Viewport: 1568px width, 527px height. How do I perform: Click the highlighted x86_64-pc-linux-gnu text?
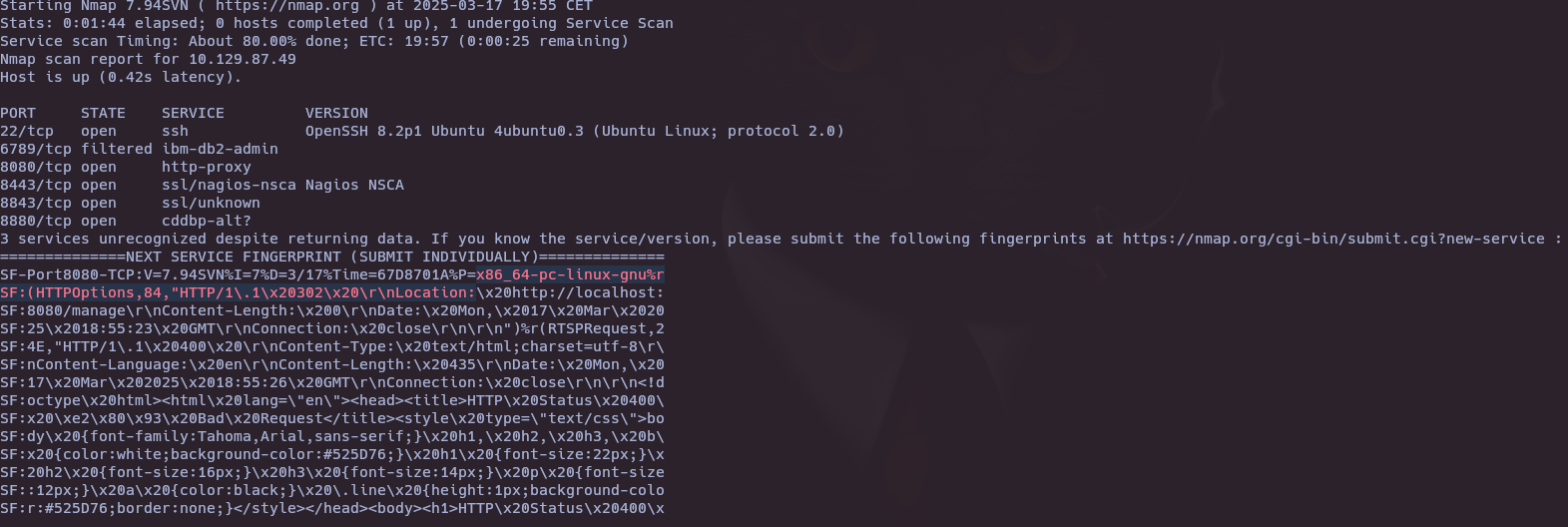tap(570, 274)
